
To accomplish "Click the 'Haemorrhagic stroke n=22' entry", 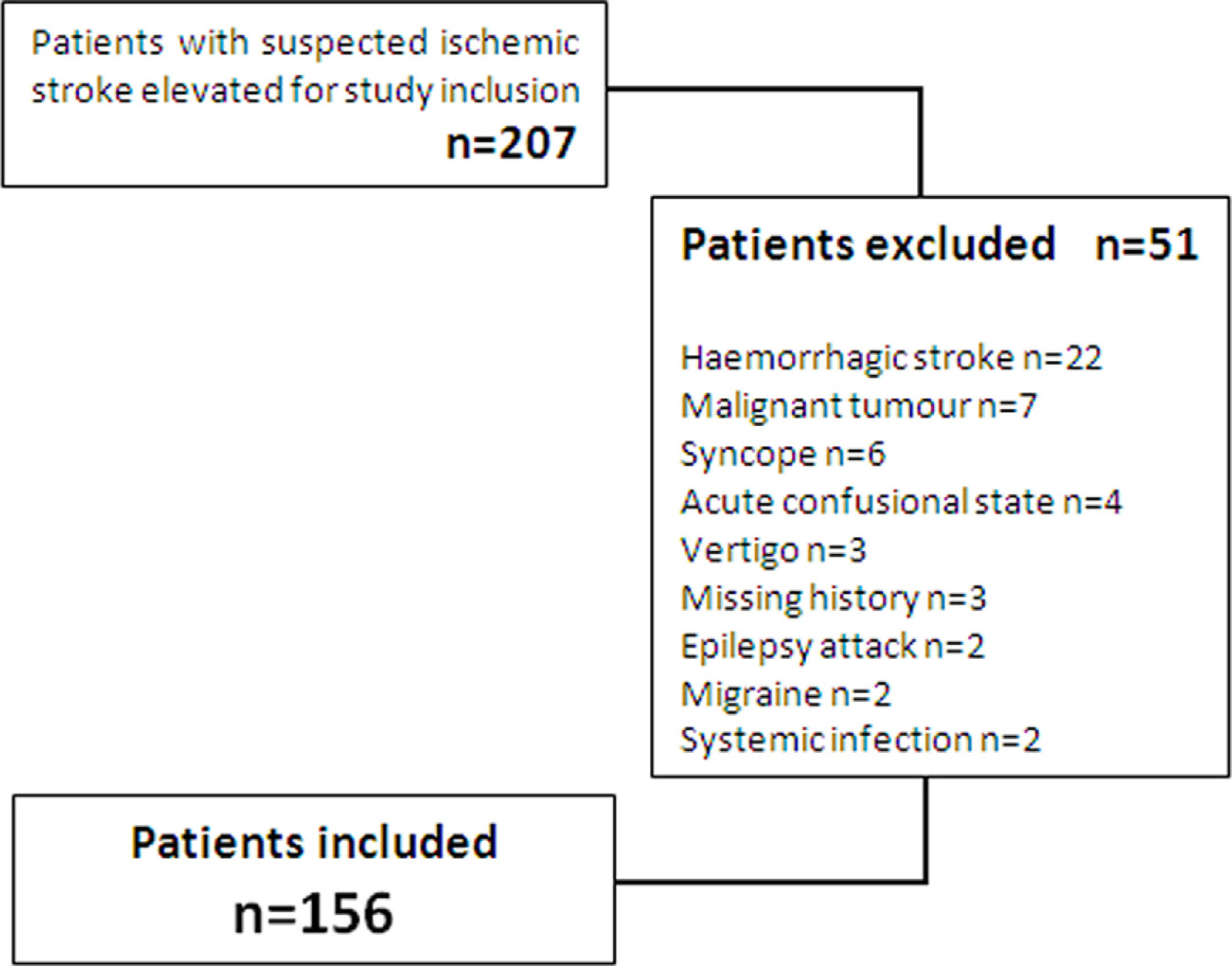I will coord(891,358).
